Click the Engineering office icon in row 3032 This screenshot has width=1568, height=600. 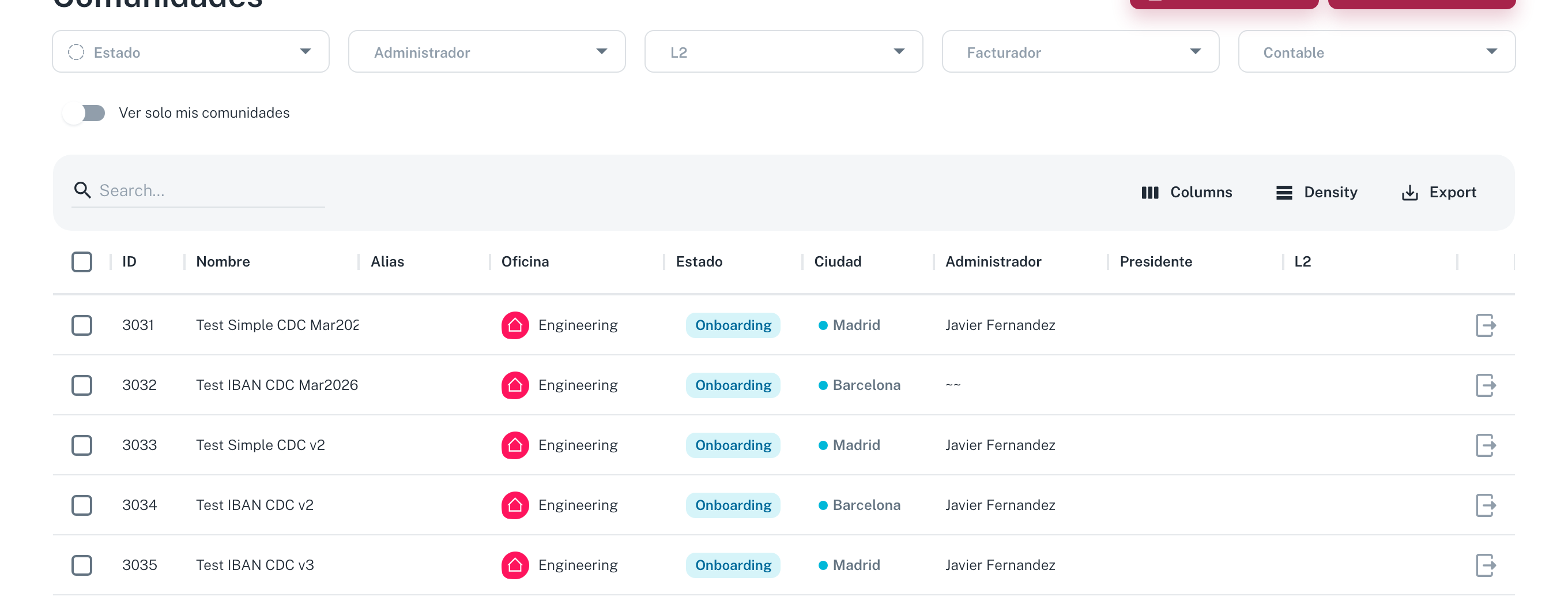click(515, 385)
